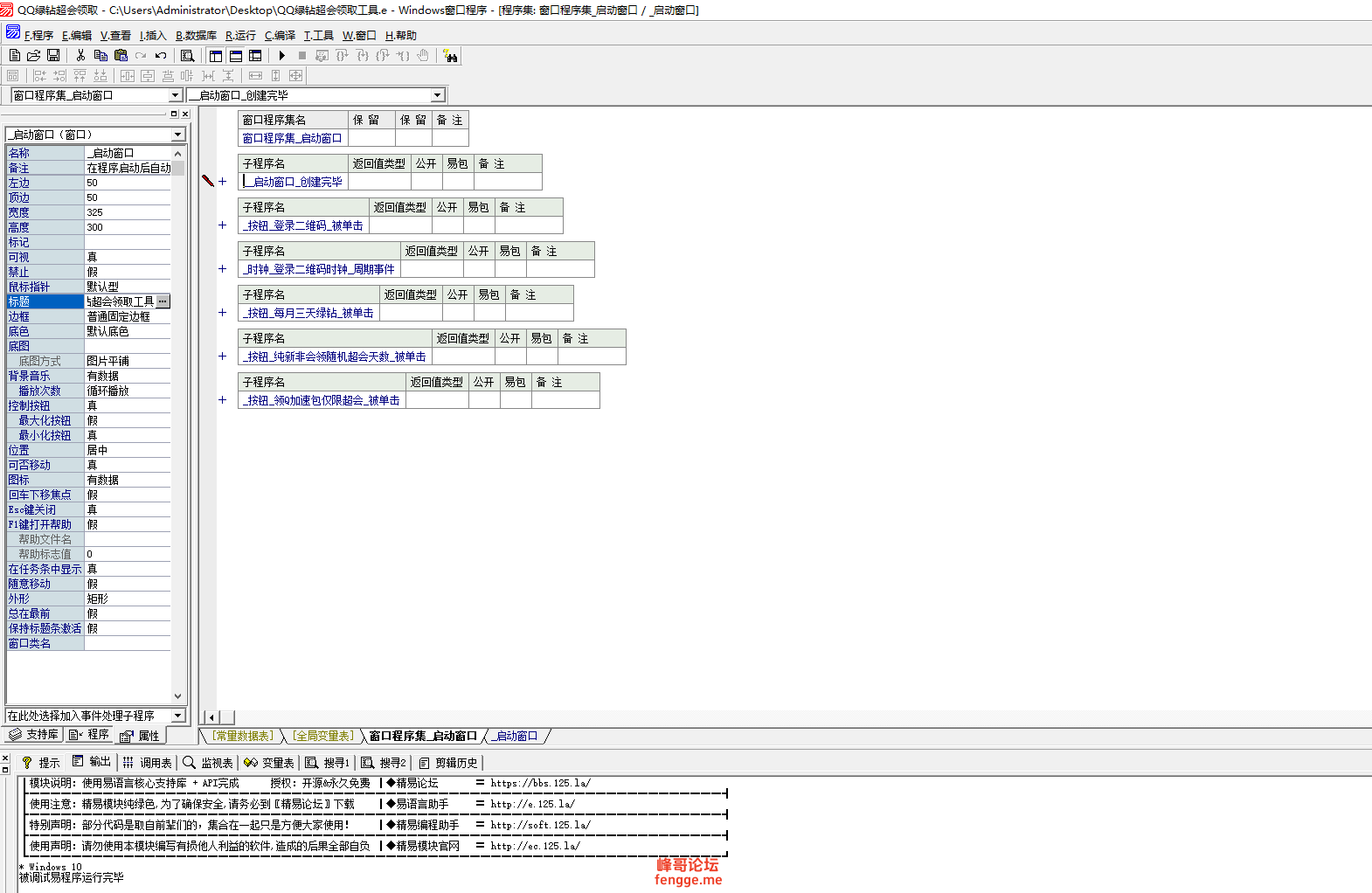This screenshot has height=893, width=1372.
Task: Click the binoculars help search icon
Action: 450,56
